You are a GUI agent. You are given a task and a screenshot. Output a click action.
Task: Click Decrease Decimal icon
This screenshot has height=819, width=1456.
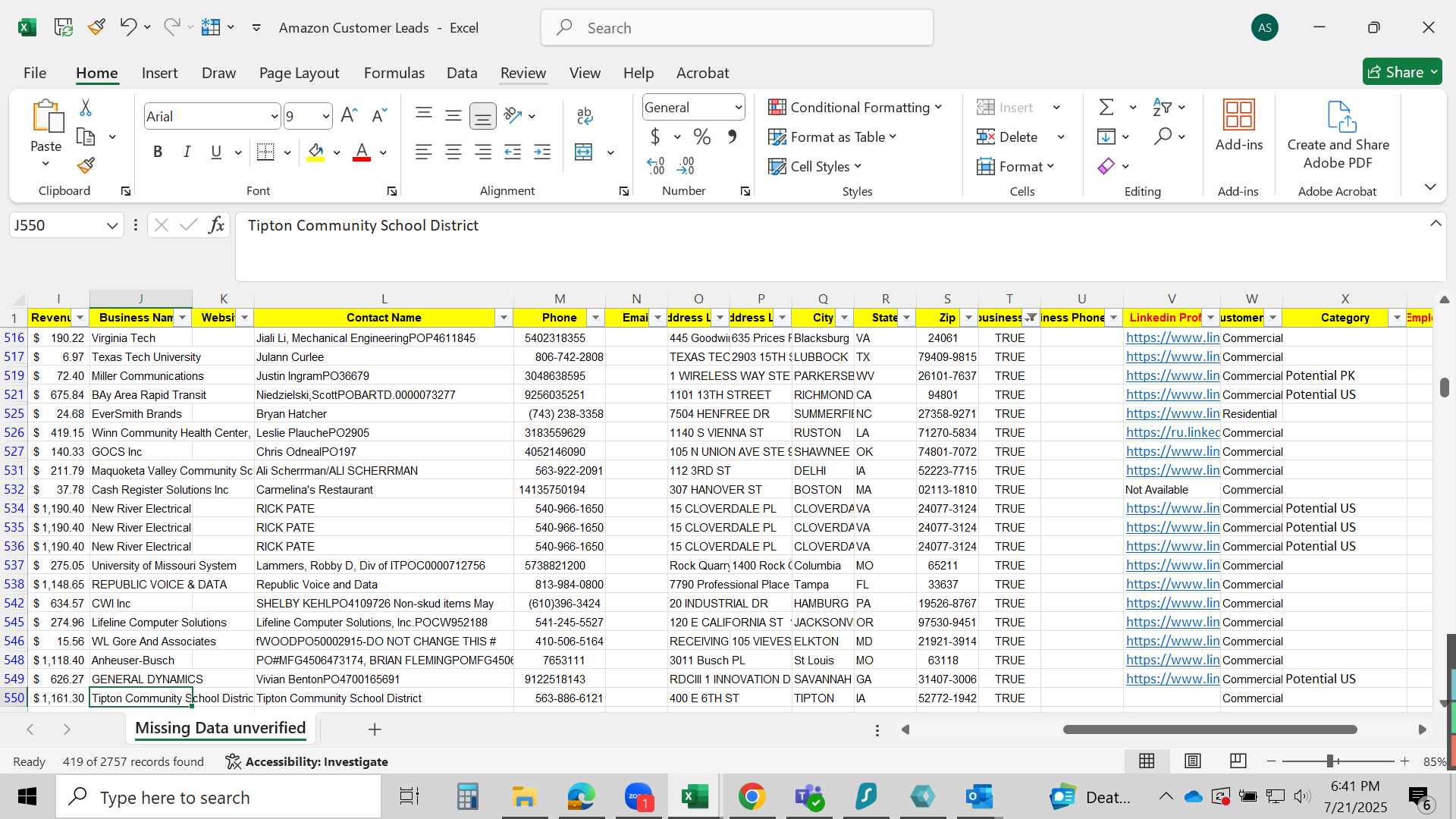pos(686,165)
